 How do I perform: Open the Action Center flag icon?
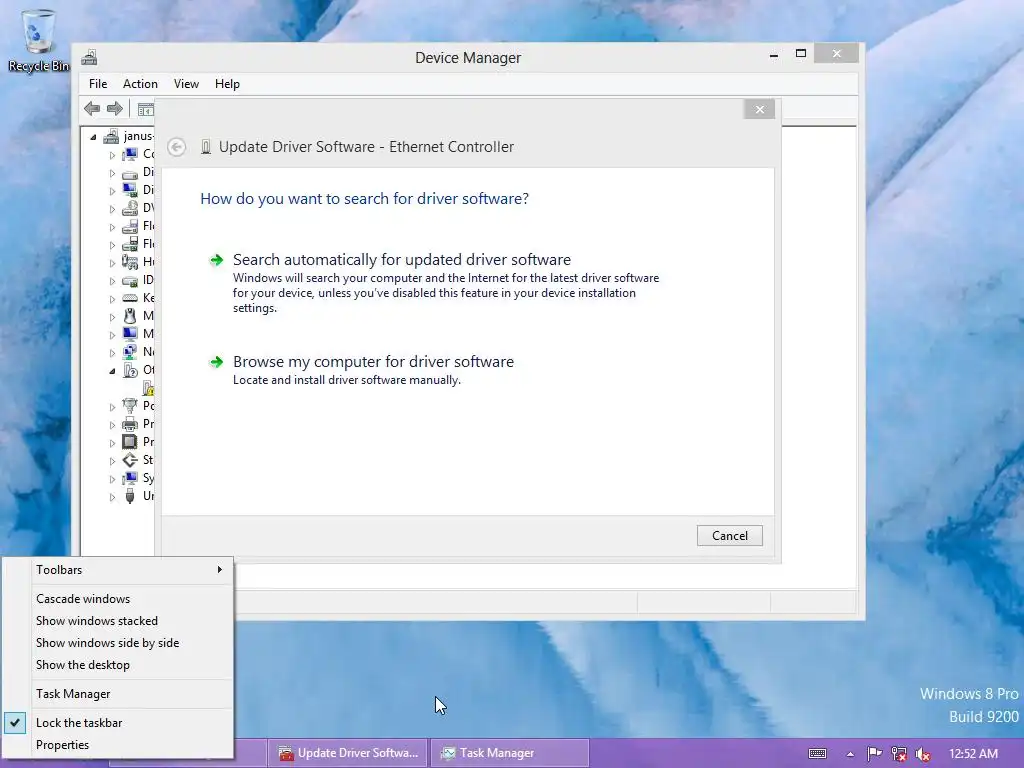pos(874,754)
